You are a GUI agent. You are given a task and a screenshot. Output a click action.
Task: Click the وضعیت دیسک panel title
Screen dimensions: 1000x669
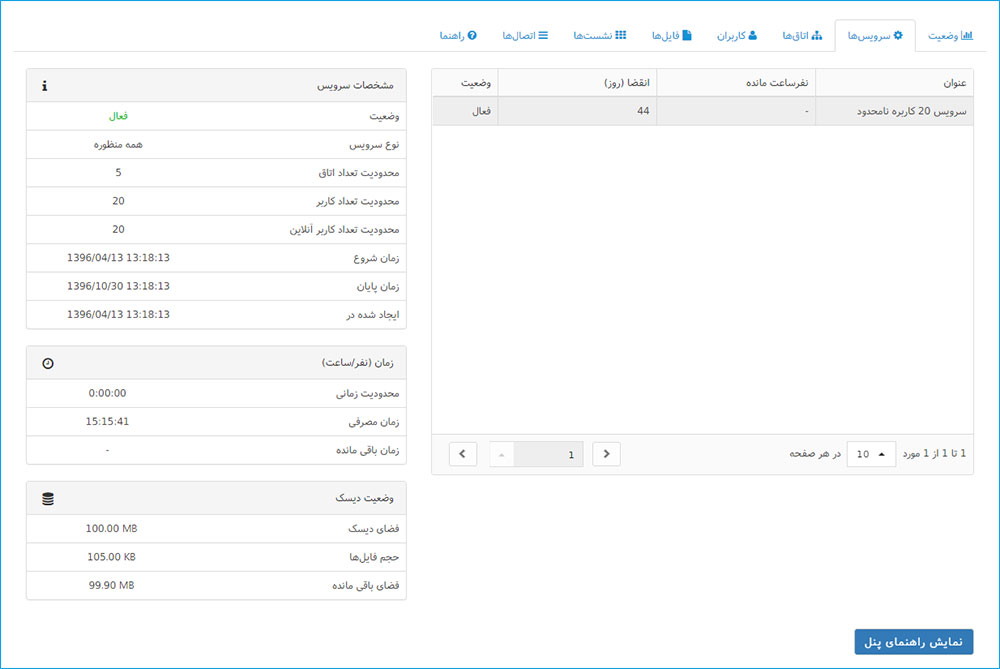(x=364, y=498)
